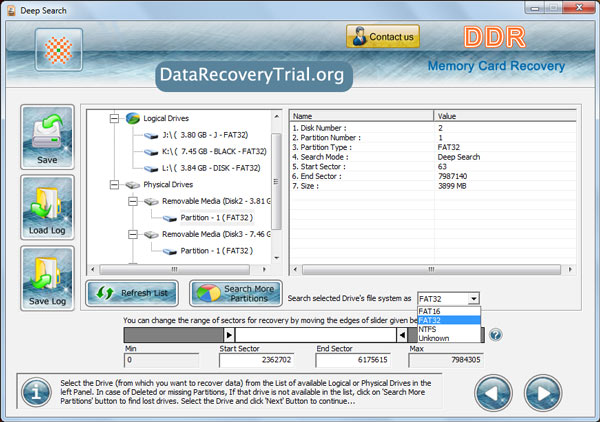600x422 pixels.
Task: Click the blue help question mark icon
Action: 496,335
